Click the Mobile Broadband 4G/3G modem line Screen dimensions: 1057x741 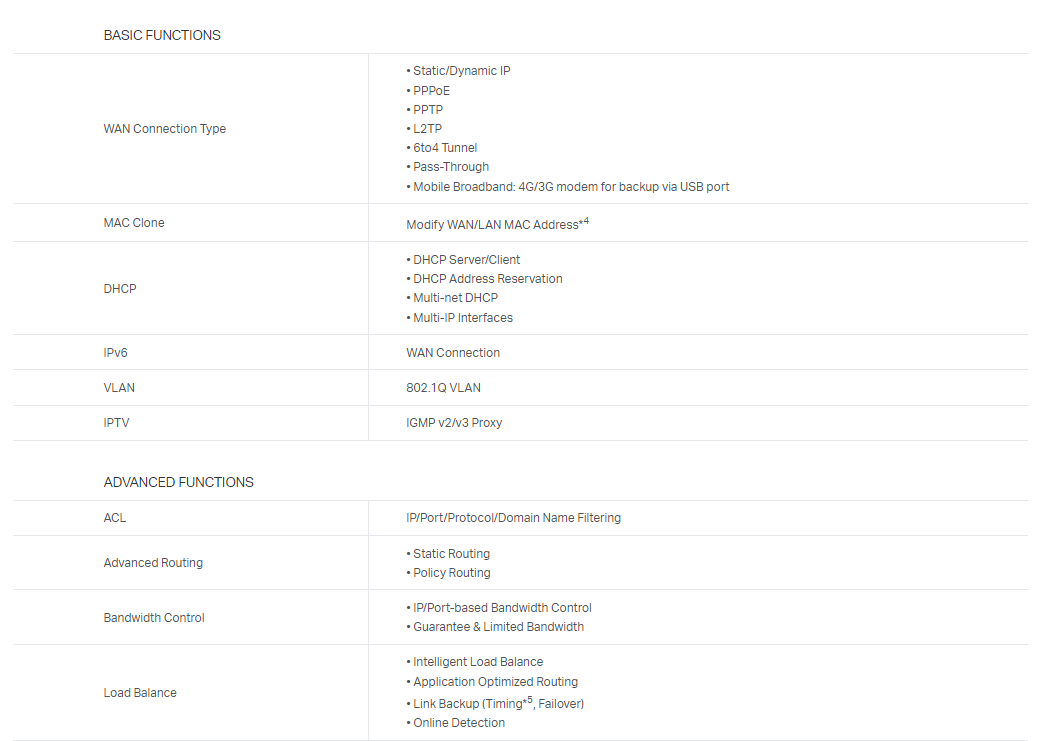coord(570,187)
